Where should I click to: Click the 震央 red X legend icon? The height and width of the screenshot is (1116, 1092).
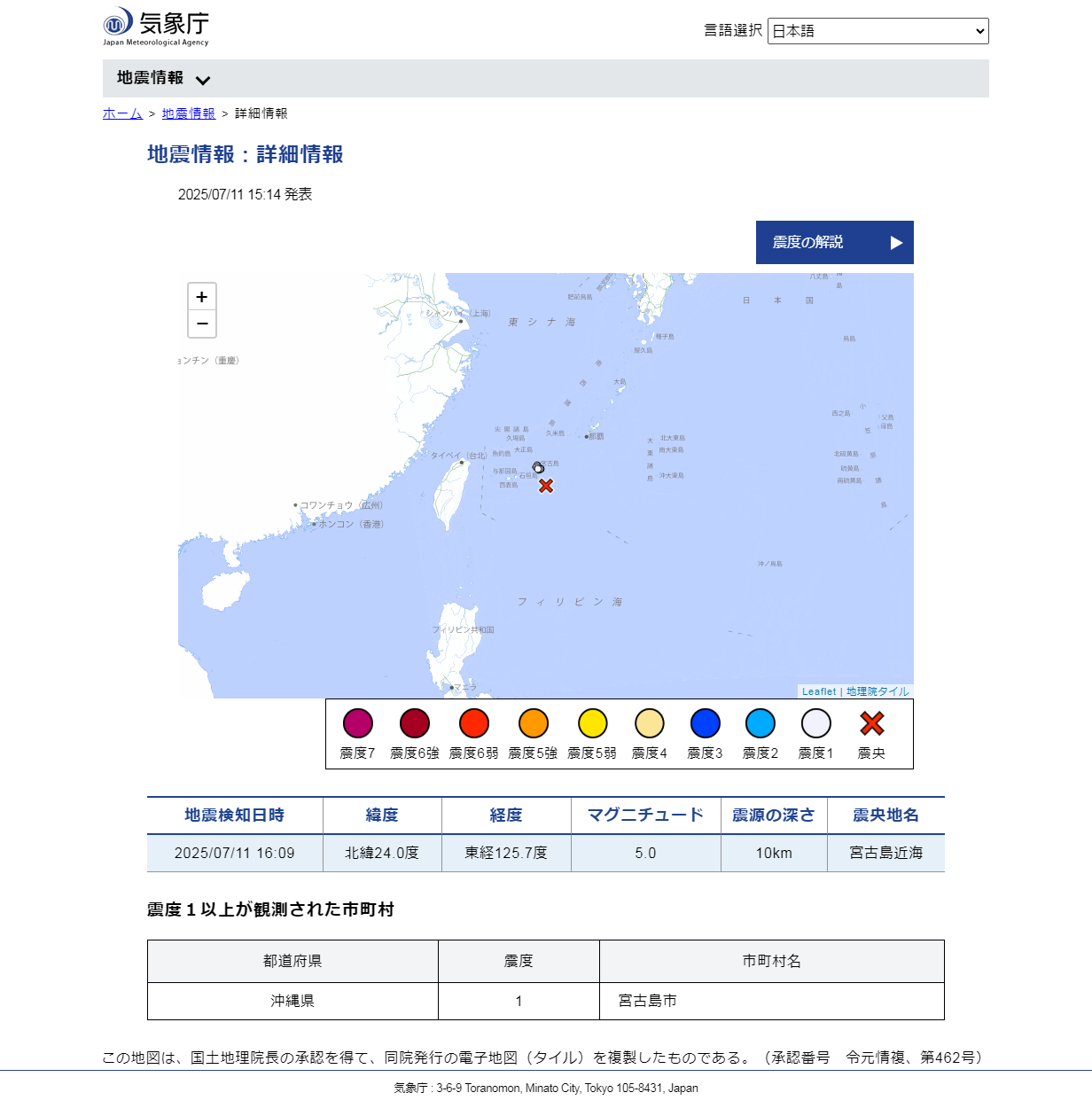tap(872, 723)
